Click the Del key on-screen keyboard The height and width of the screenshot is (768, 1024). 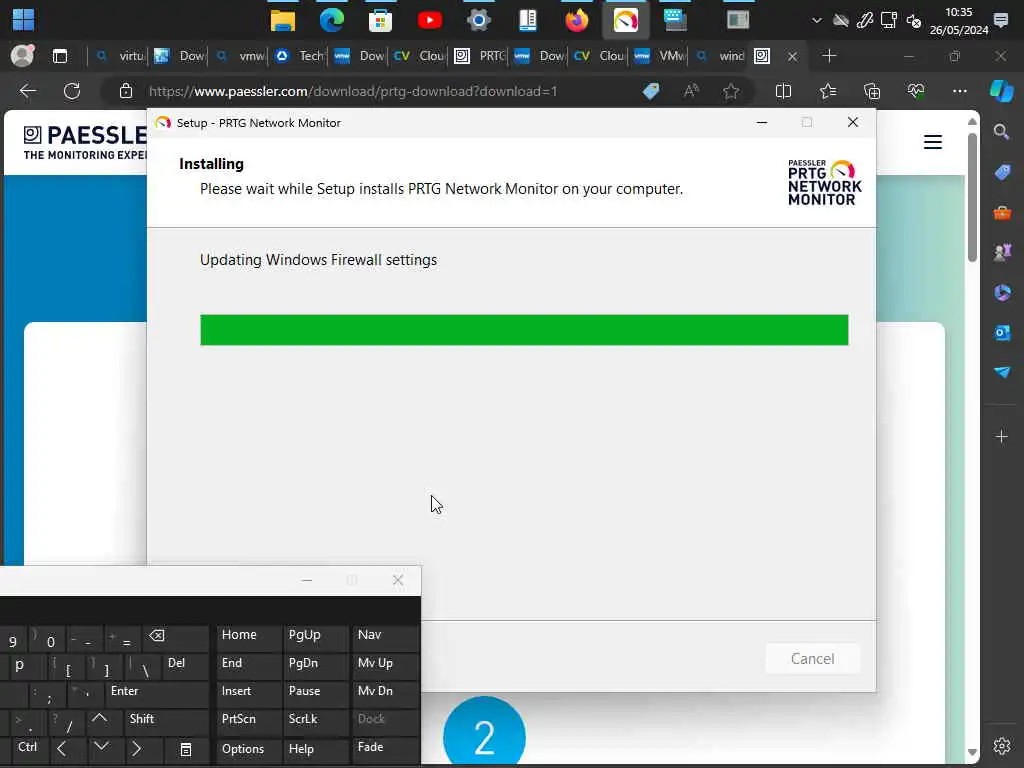[x=185, y=665]
